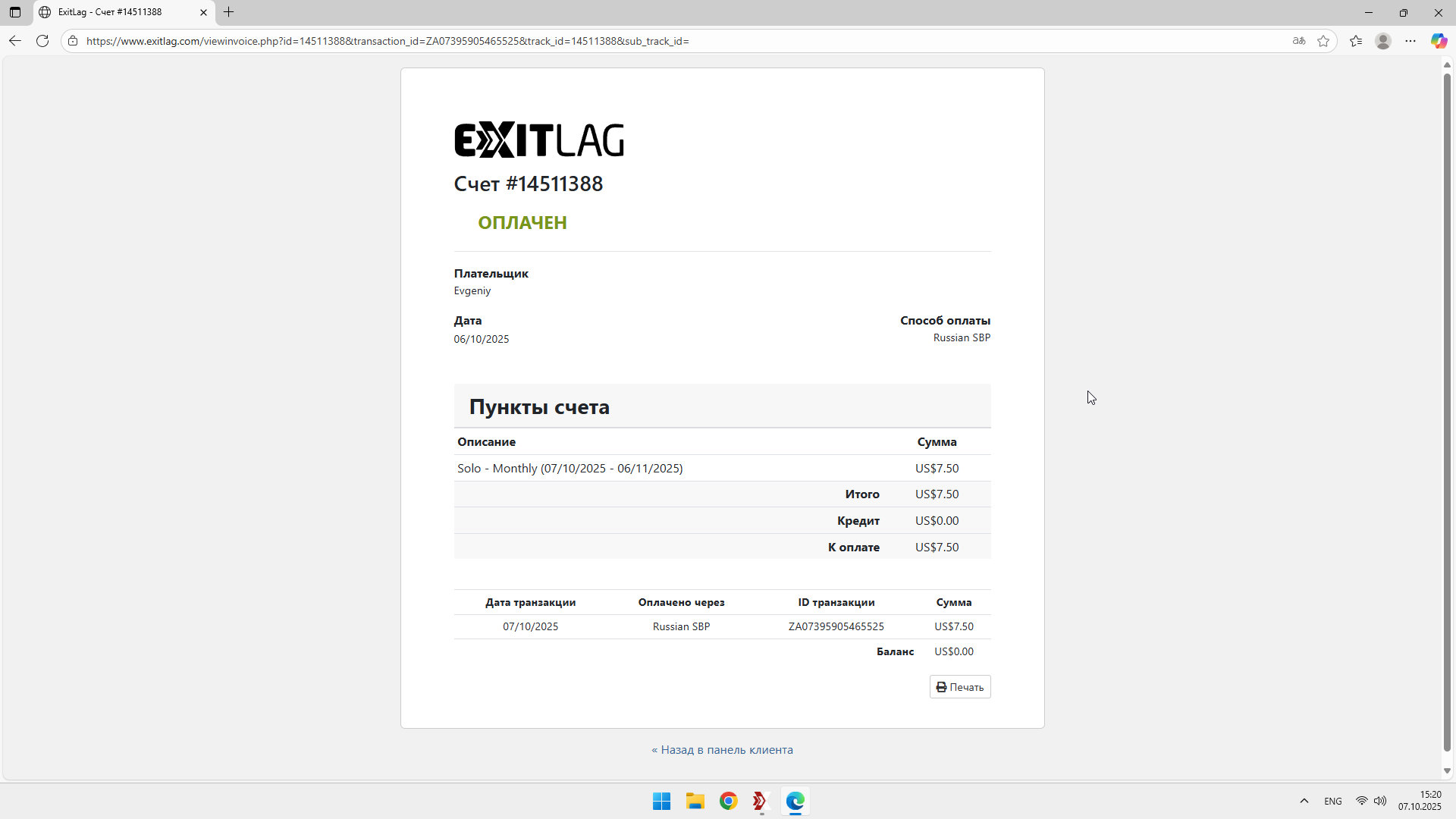Open the Copilot sidebar icon
Screen dimensions: 1456x819
(x=1439, y=41)
